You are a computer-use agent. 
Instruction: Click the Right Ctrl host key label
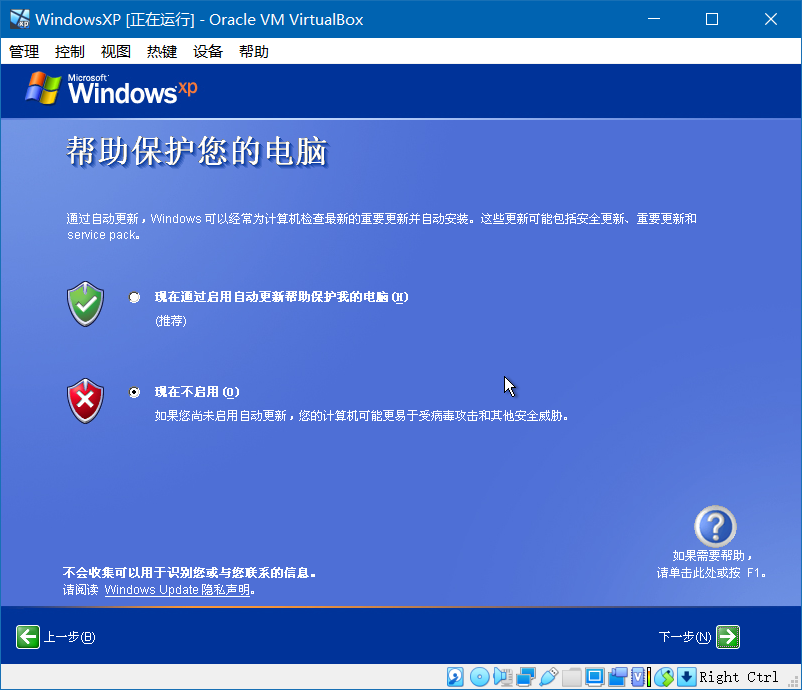tap(738, 677)
